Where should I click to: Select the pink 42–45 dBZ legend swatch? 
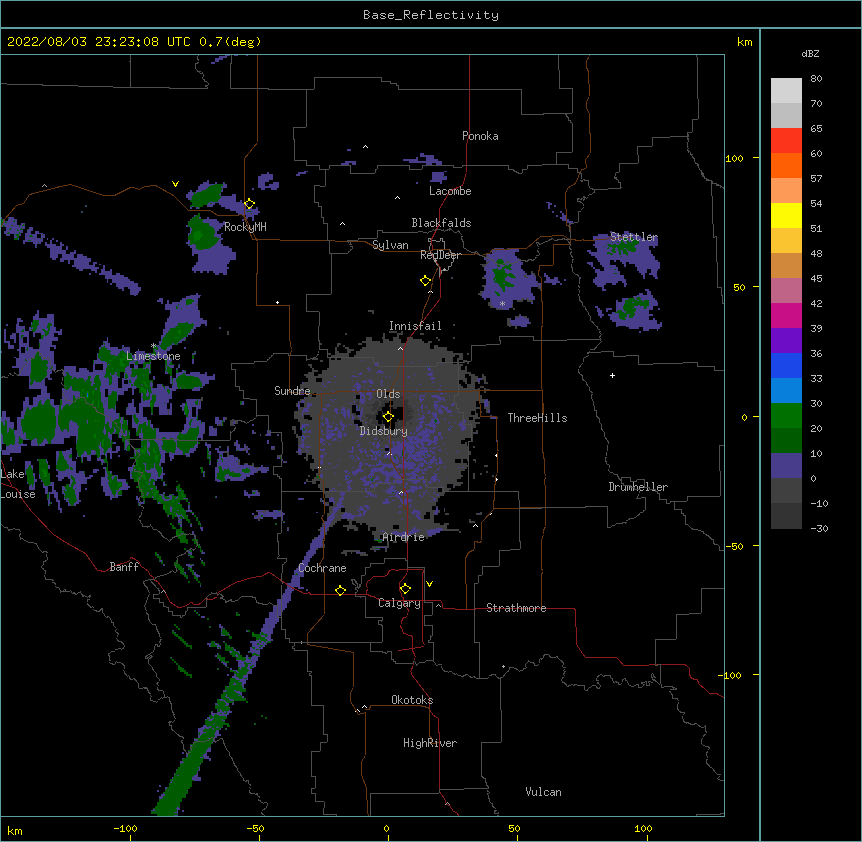point(786,291)
